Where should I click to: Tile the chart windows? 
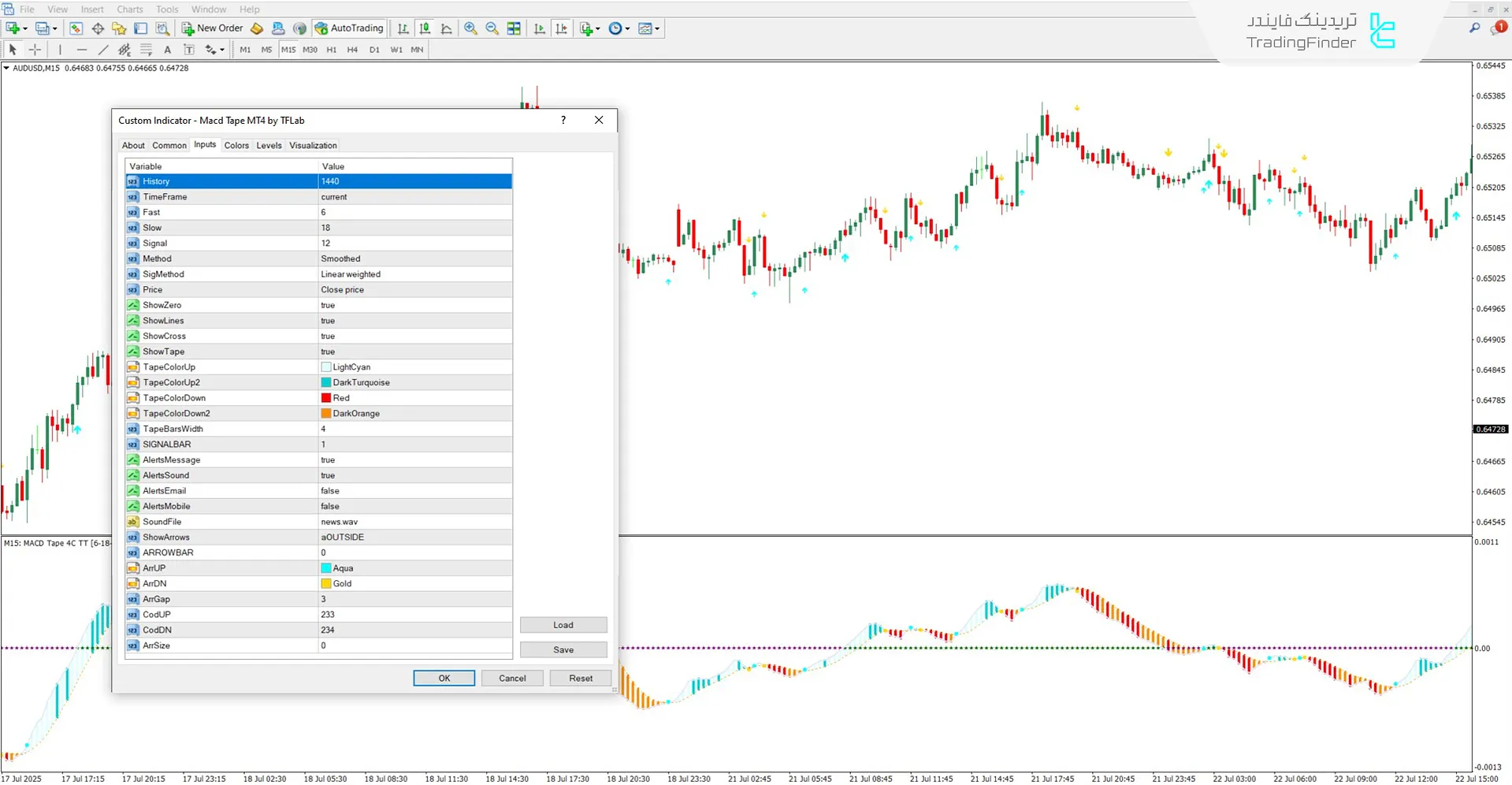513,28
